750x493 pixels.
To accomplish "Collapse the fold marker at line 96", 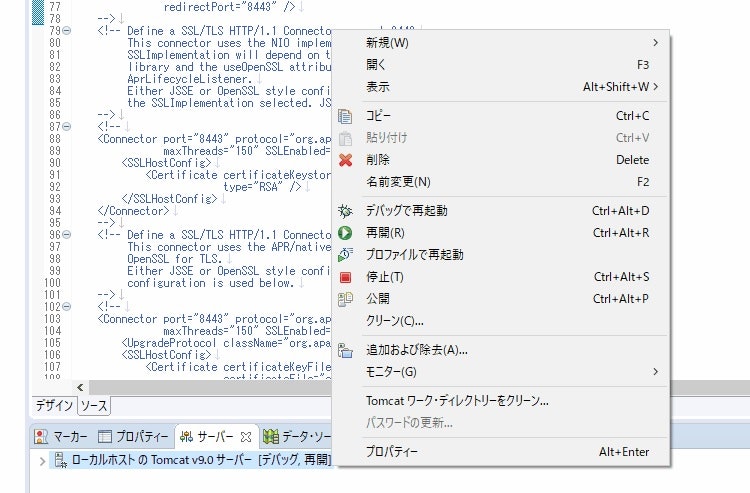I will (x=67, y=235).
